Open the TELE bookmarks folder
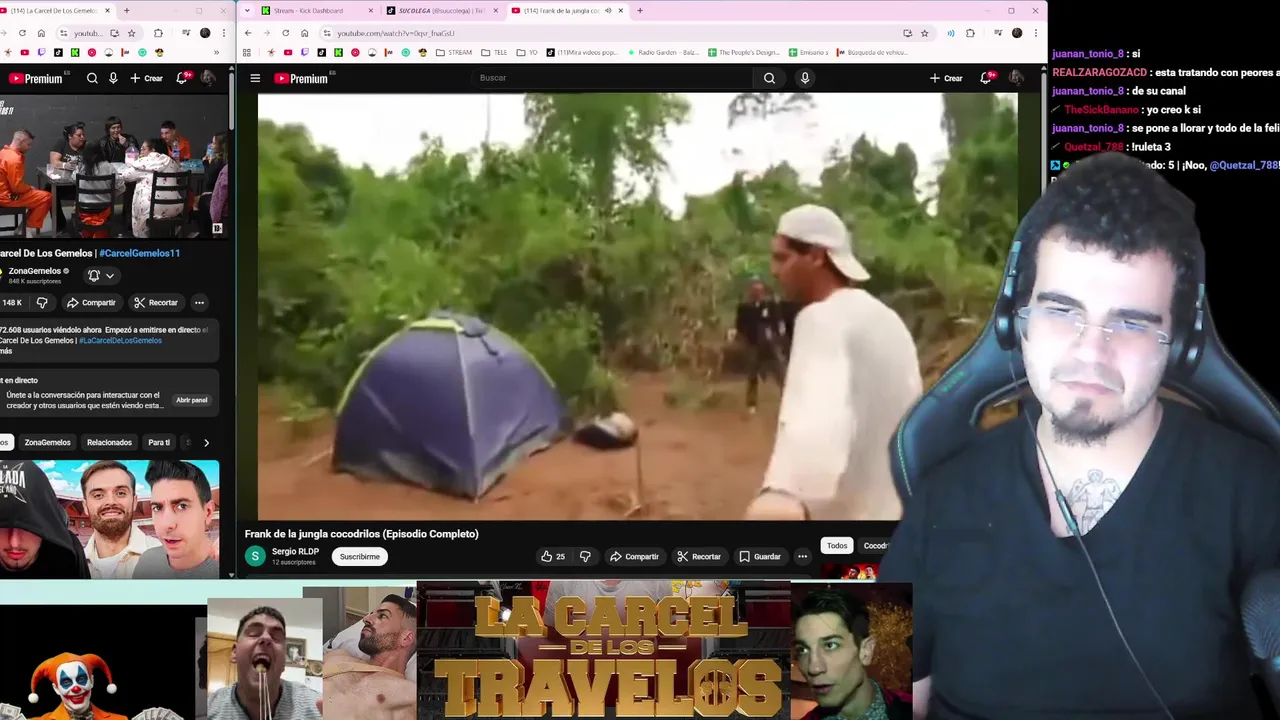The image size is (1280, 720). click(x=494, y=52)
